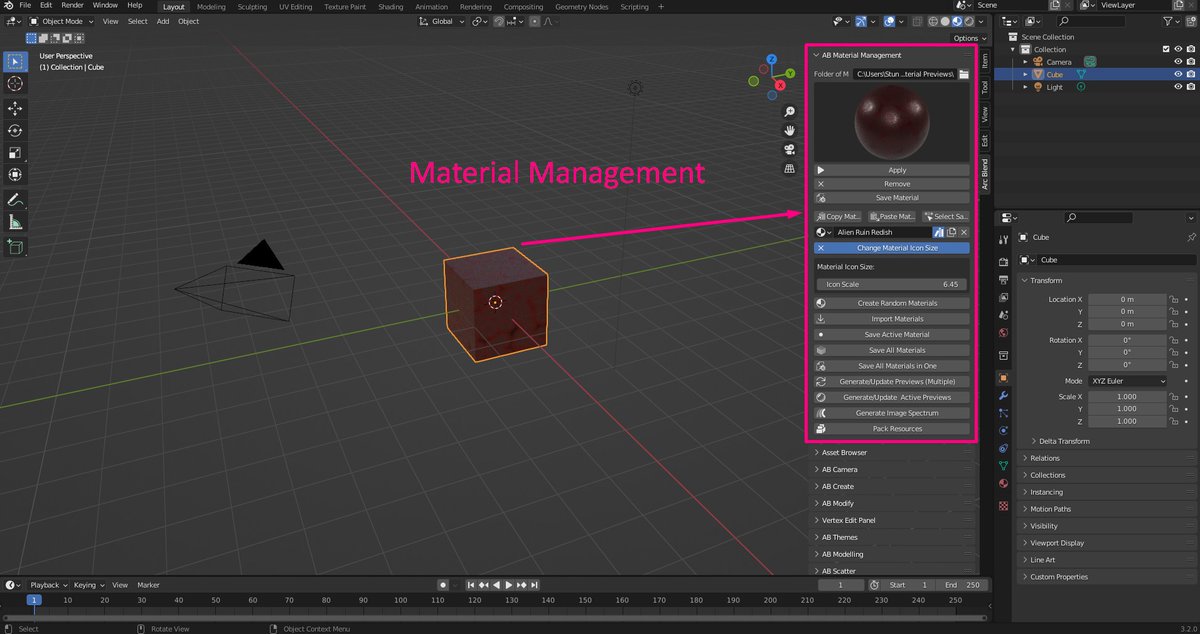
Task: Click the pan view hand icon
Action: (x=789, y=130)
